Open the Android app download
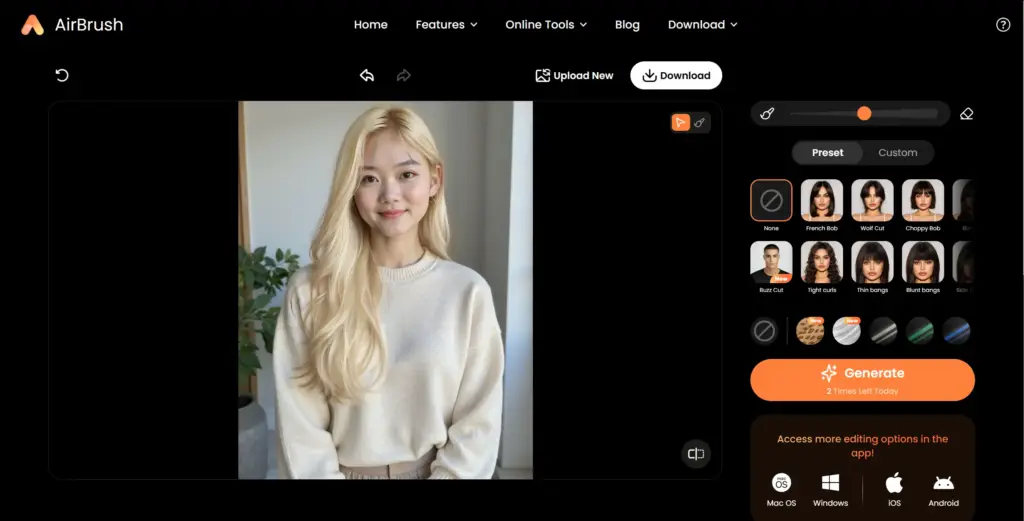The height and width of the screenshot is (521, 1024). (944, 490)
